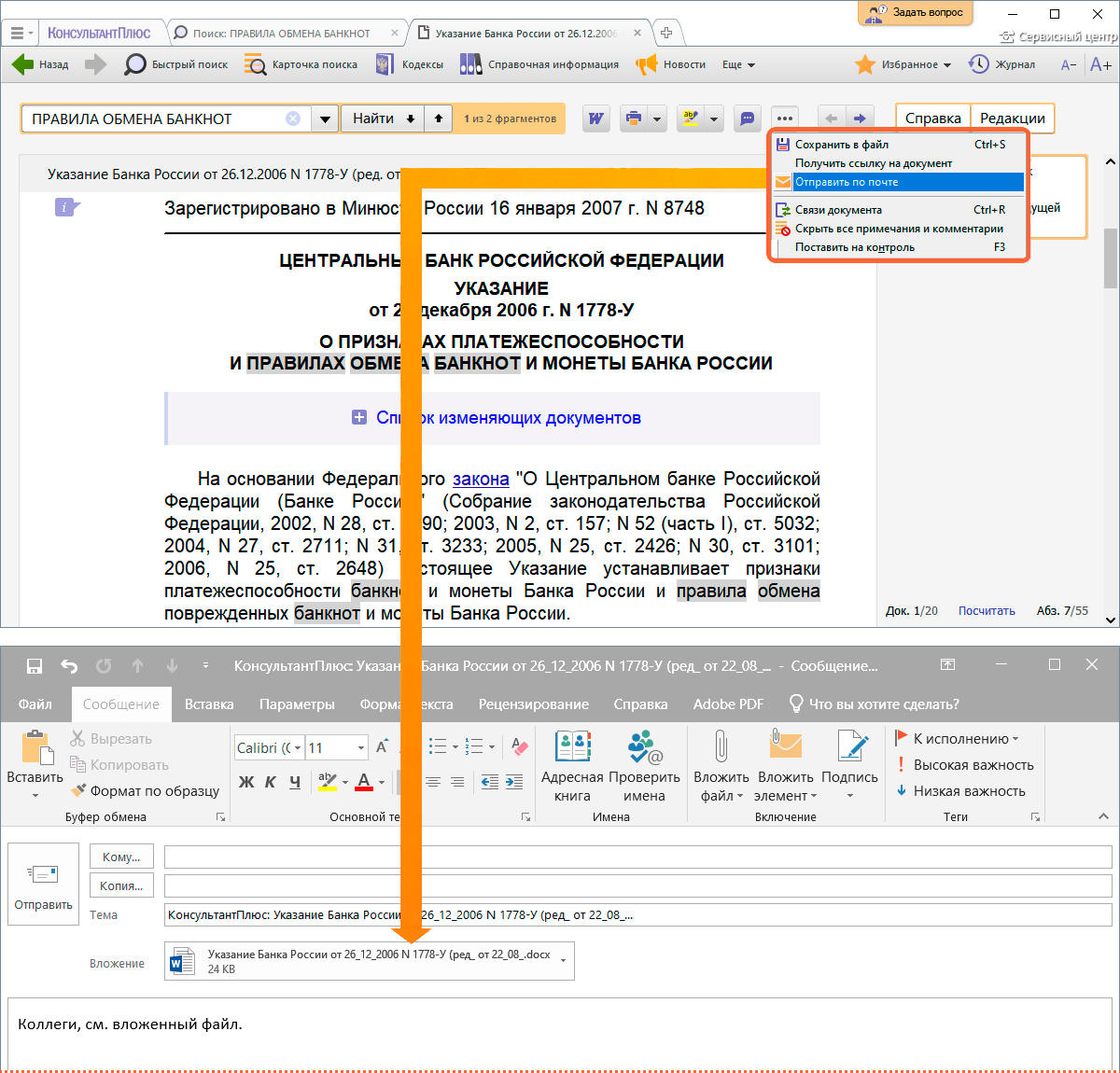This screenshot has height=1073, width=1120.
Task: Choose Отправить по почте menu entry
Action: click(900, 182)
